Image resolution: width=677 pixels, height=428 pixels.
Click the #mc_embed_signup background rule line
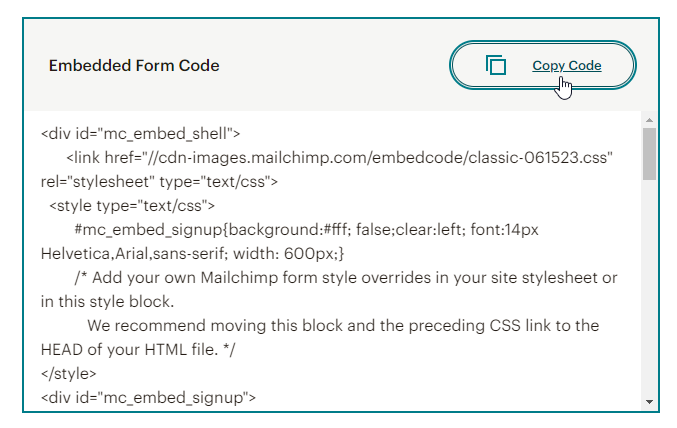pyautogui.click(x=306, y=229)
